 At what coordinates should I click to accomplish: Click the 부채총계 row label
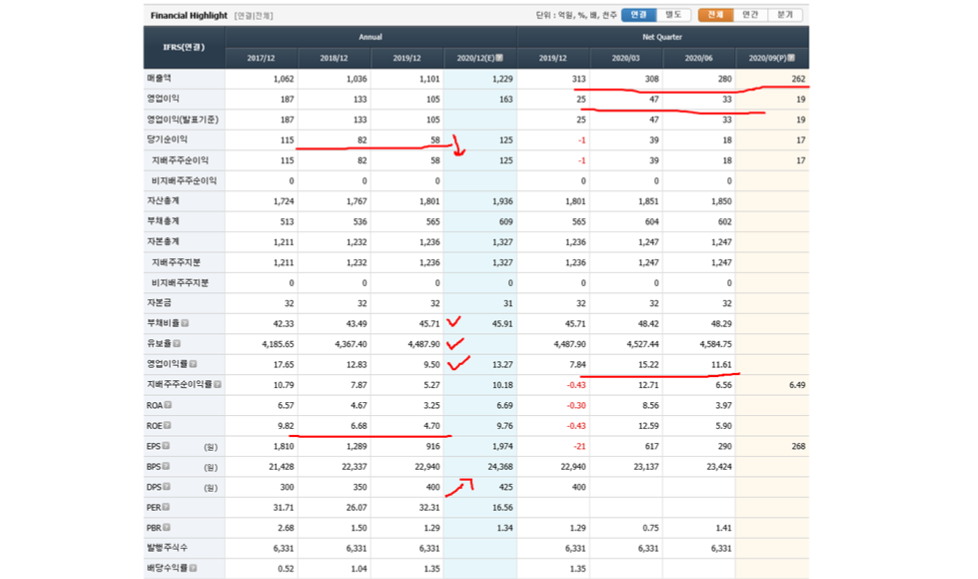coord(163,221)
